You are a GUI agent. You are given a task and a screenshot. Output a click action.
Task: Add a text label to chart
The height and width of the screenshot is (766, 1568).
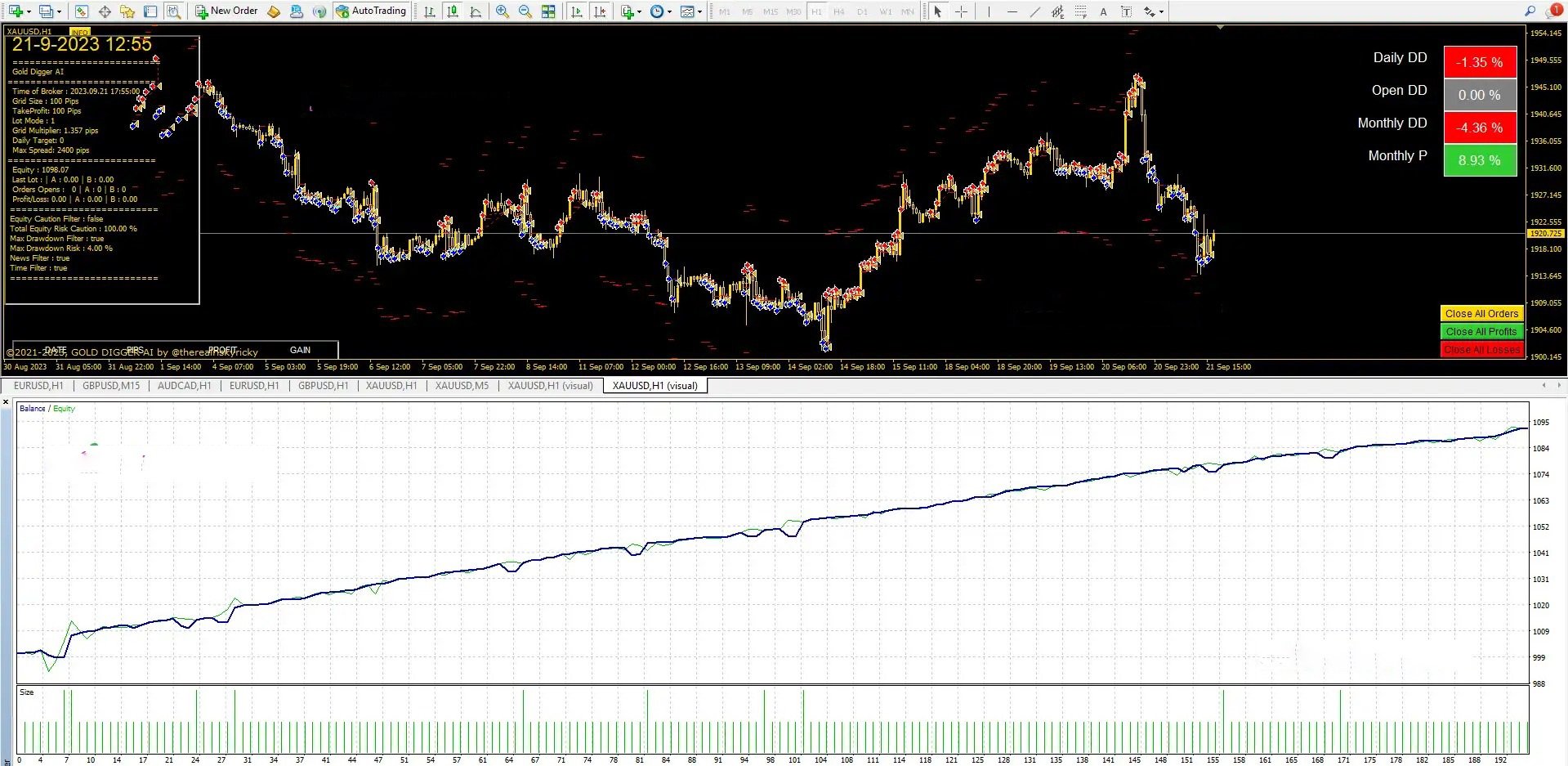pos(1126,11)
